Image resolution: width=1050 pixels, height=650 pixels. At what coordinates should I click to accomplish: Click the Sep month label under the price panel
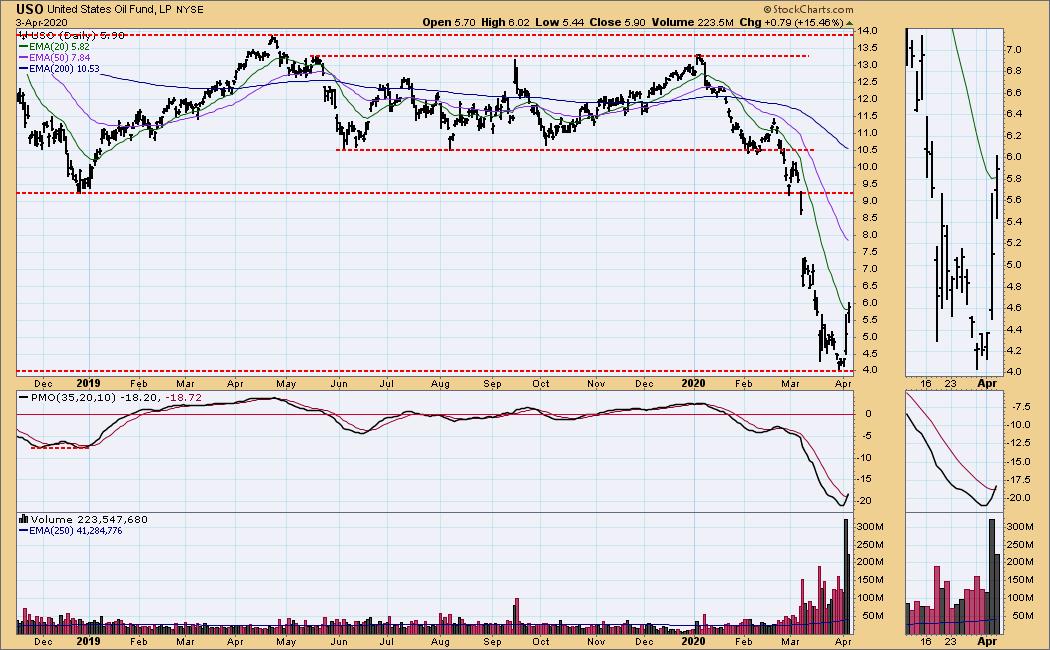pos(492,384)
